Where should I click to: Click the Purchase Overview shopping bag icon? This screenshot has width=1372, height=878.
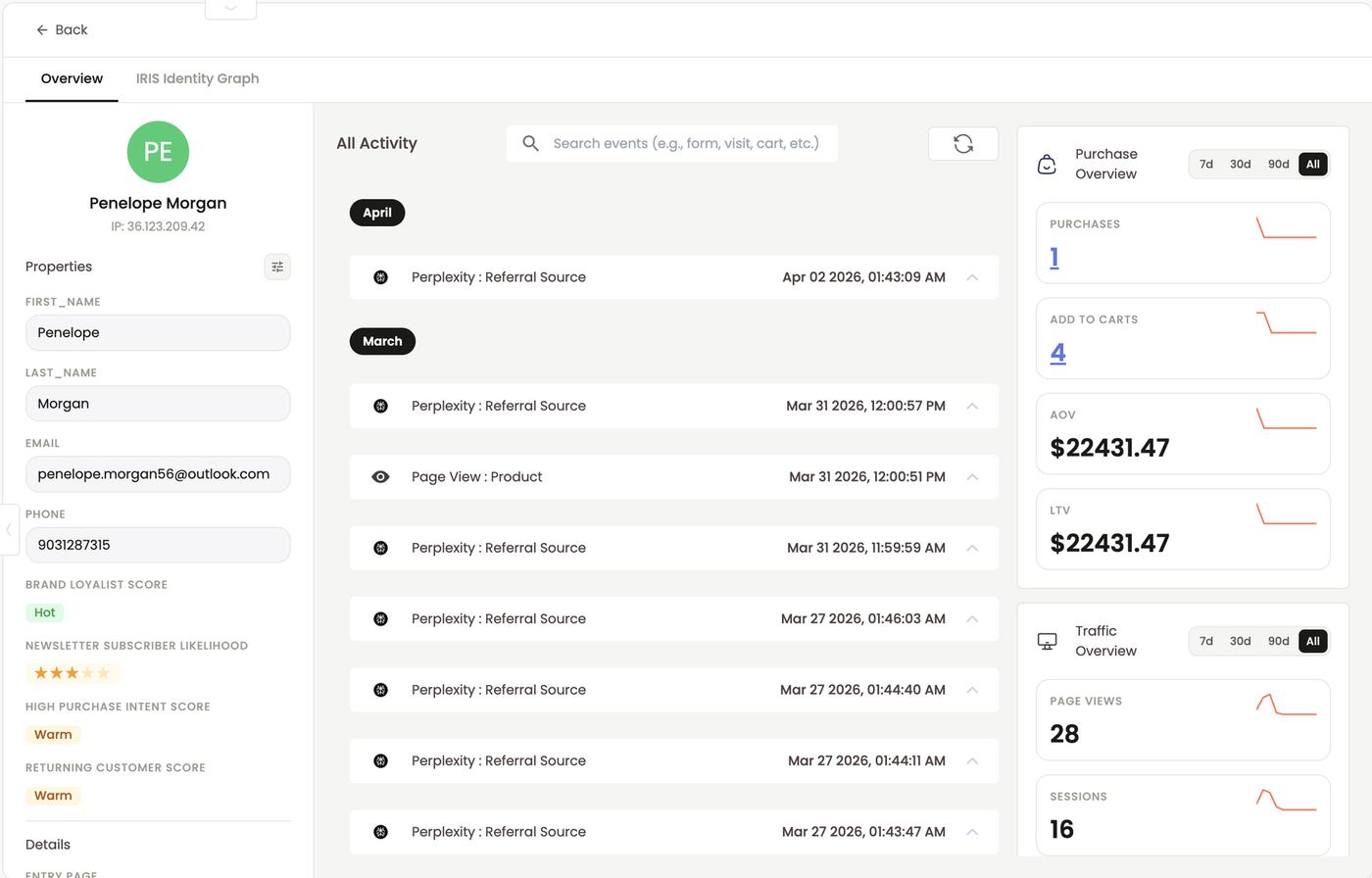point(1047,164)
